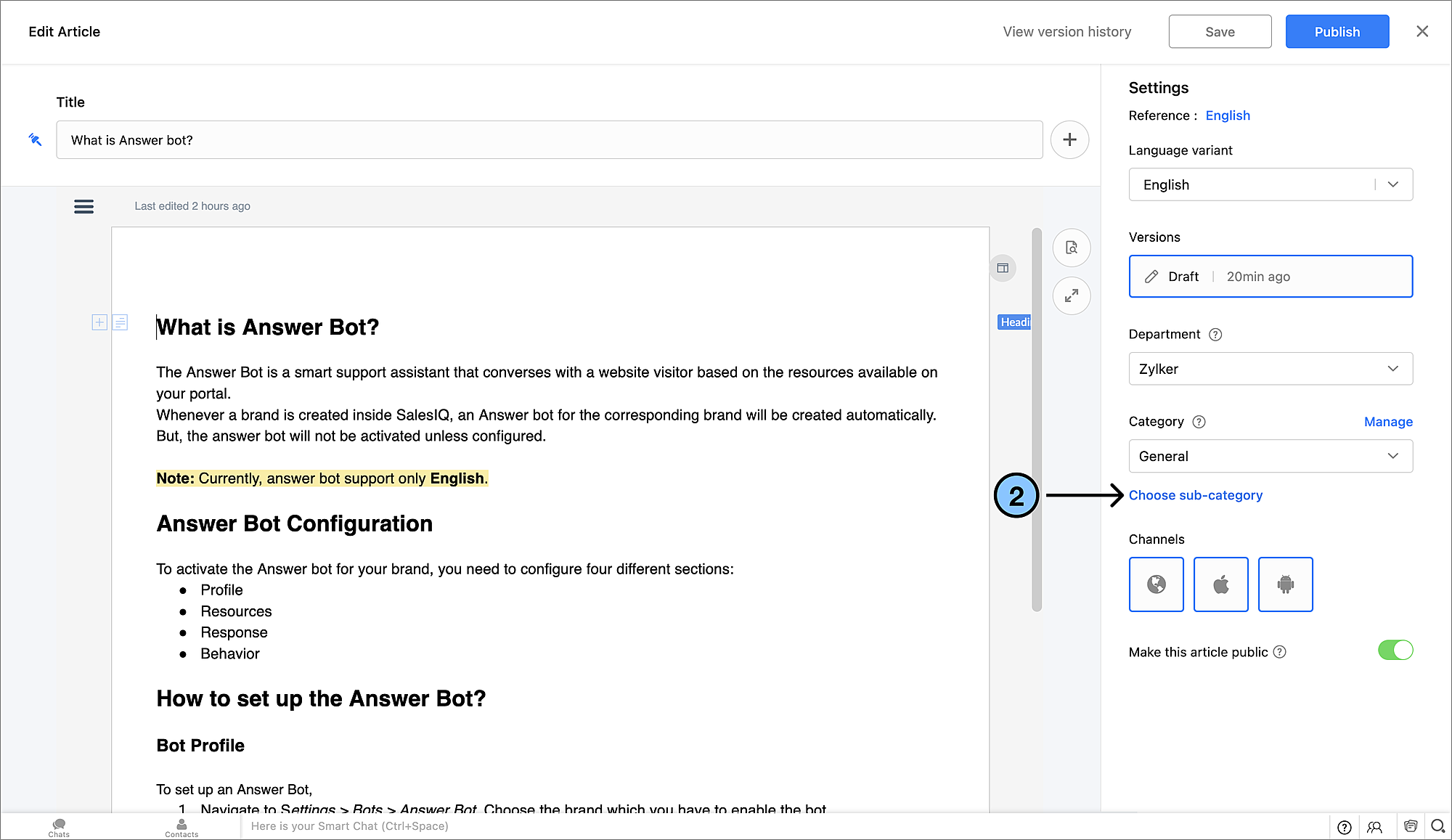This screenshot has height=840, width=1452.
Task: Click the plus icon beside the title field
Action: [1069, 139]
